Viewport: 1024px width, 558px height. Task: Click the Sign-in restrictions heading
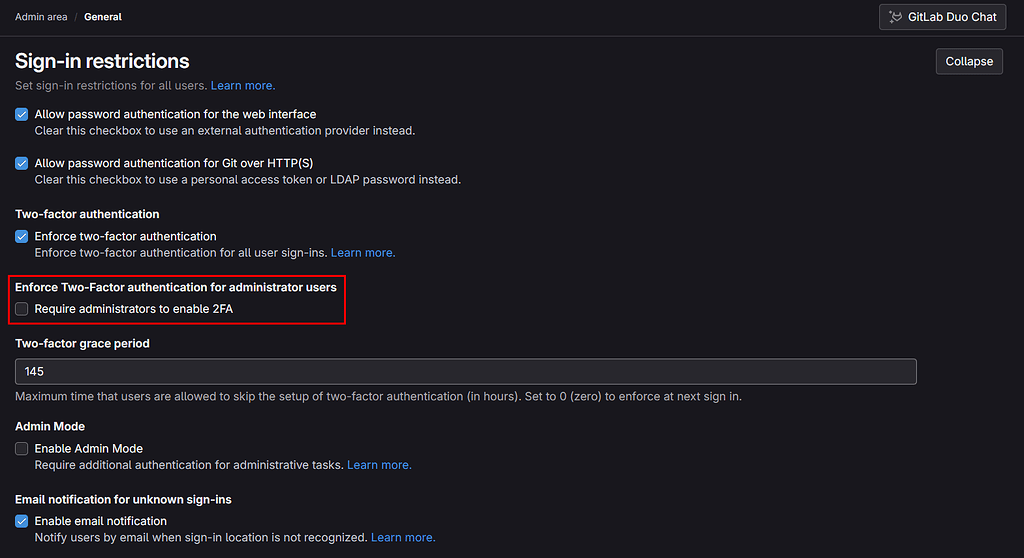[102, 61]
